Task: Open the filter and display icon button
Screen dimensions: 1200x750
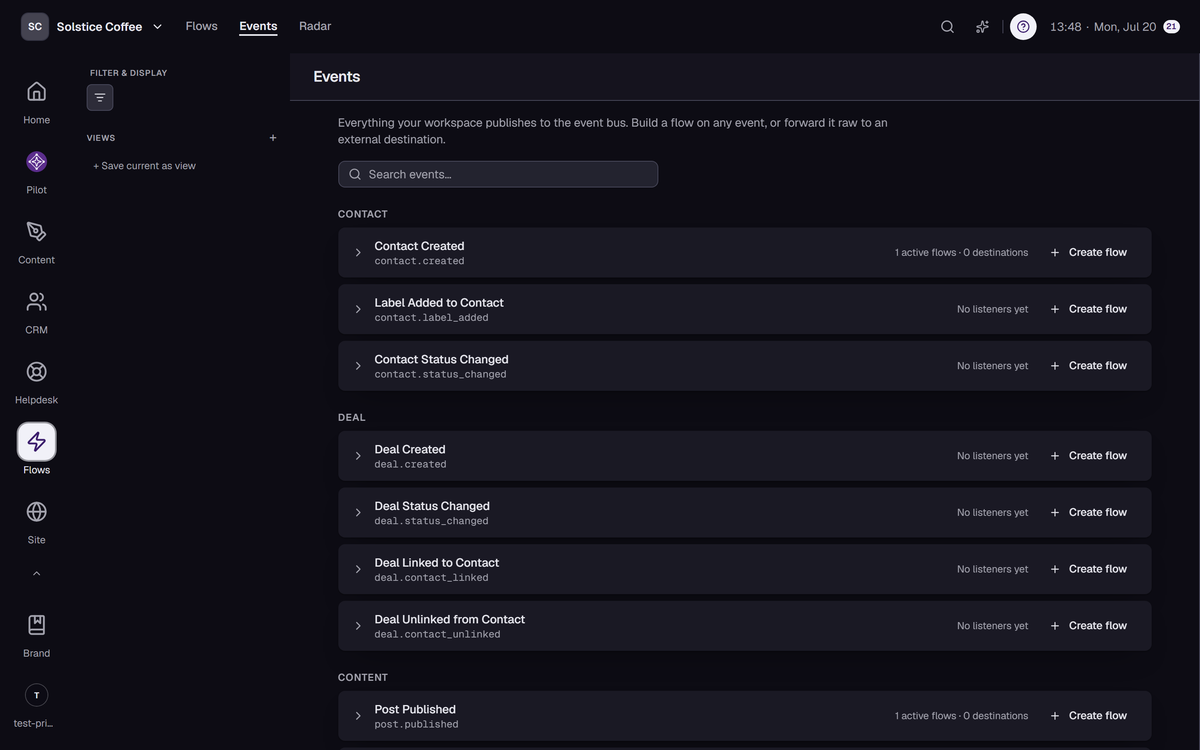Action: point(100,98)
